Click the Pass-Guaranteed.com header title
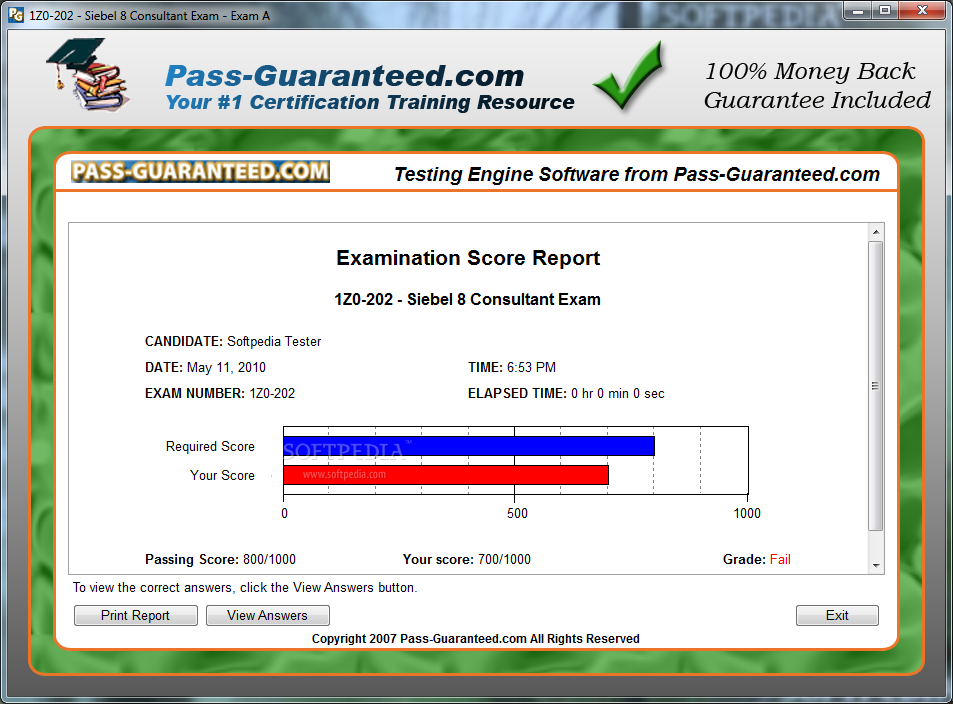Screen dimensions: 953x704 point(345,76)
